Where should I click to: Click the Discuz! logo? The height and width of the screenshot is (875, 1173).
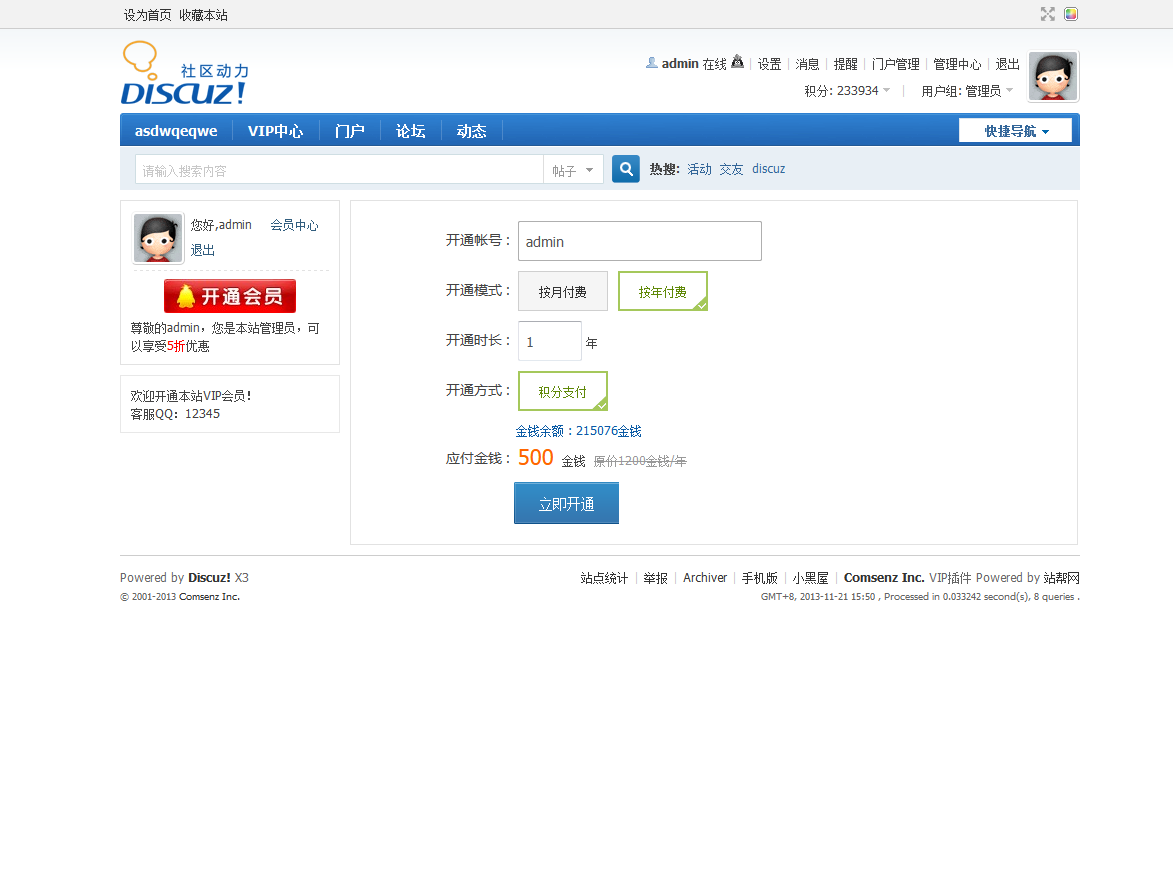click(185, 73)
